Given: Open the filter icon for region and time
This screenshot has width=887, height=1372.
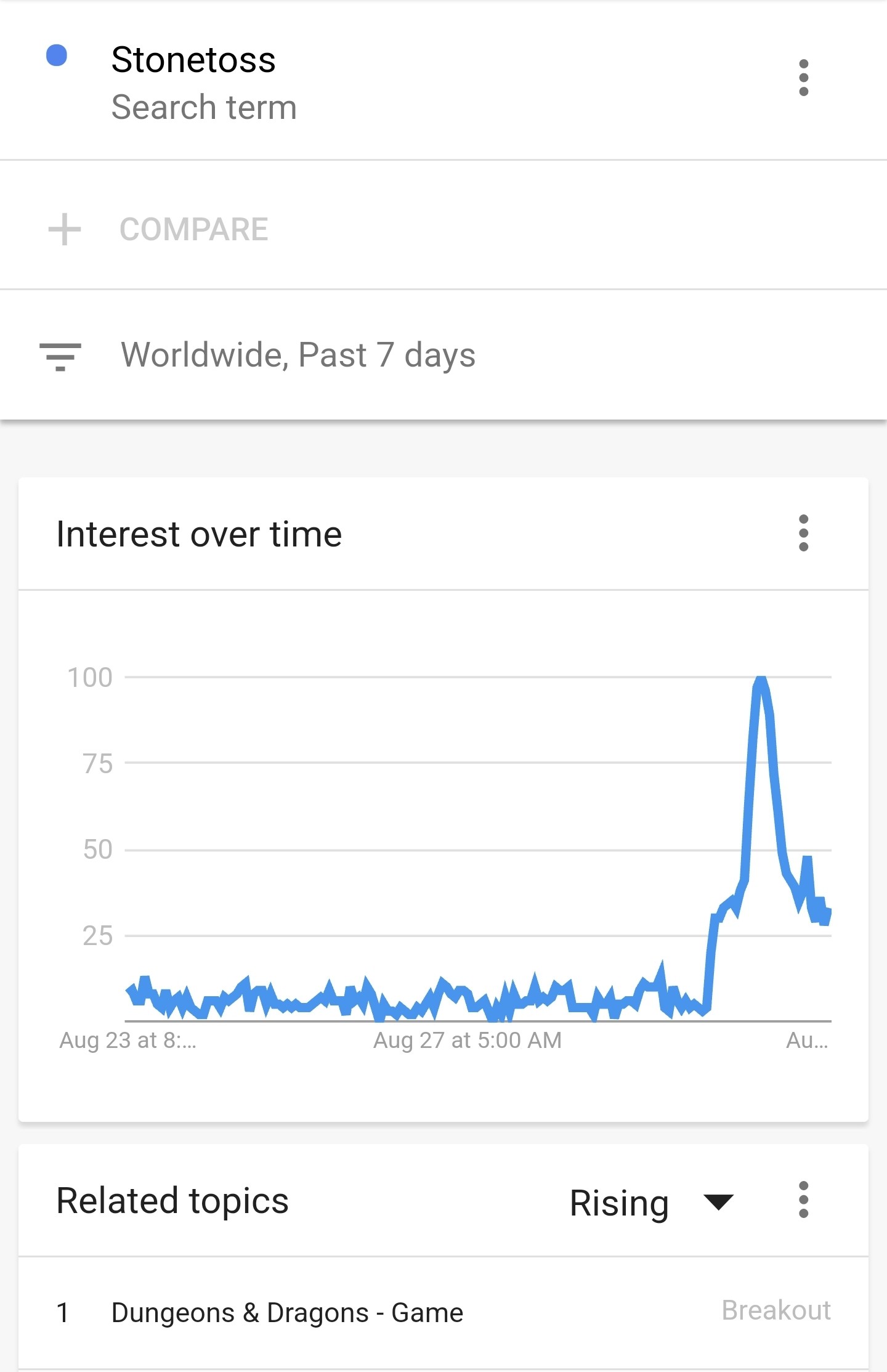Looking at the screenshot, I should coord(60,357).
